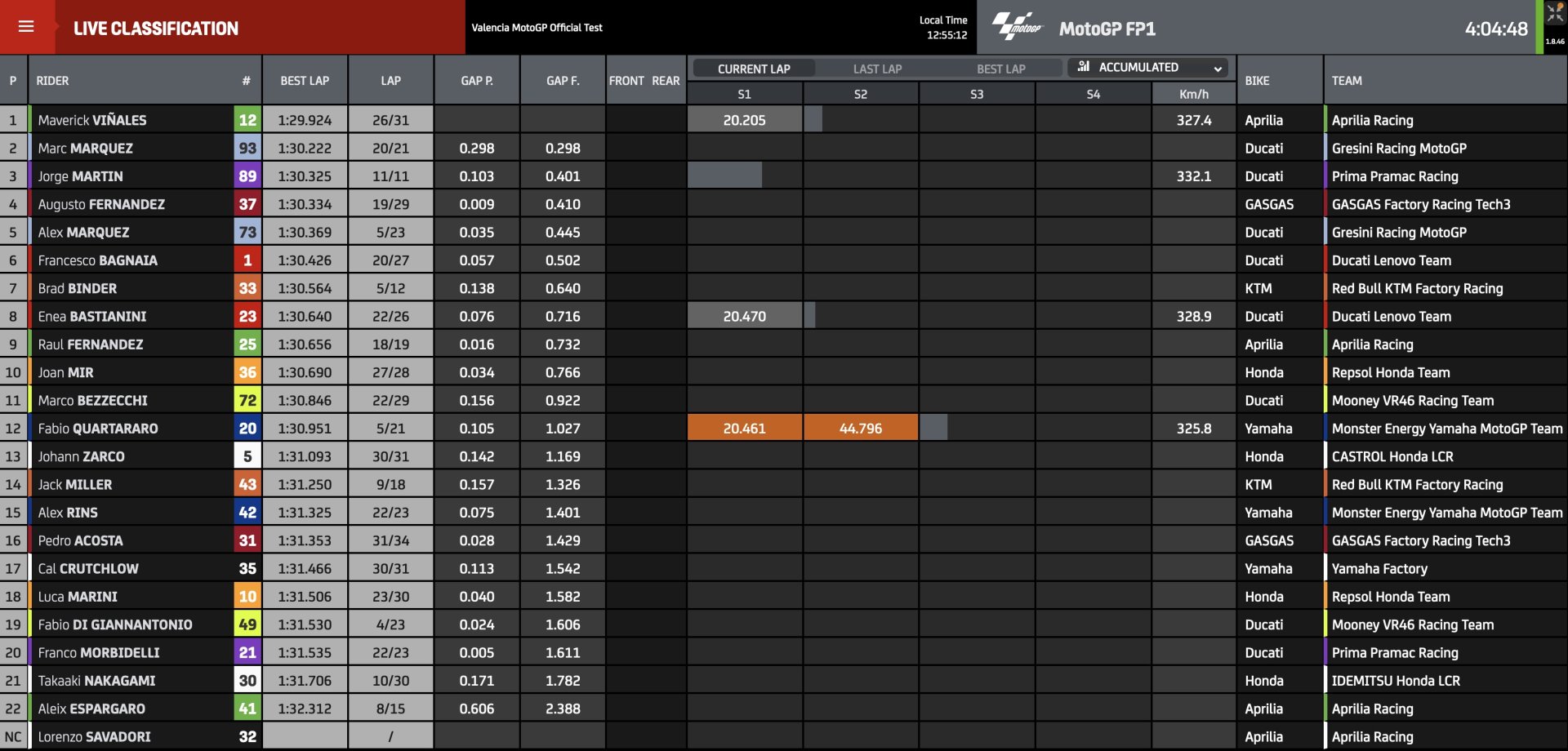The width and height of the screenshot is (1568, 751).
Task: Select rider Francesco BAGNAIA
Action: 97,260
